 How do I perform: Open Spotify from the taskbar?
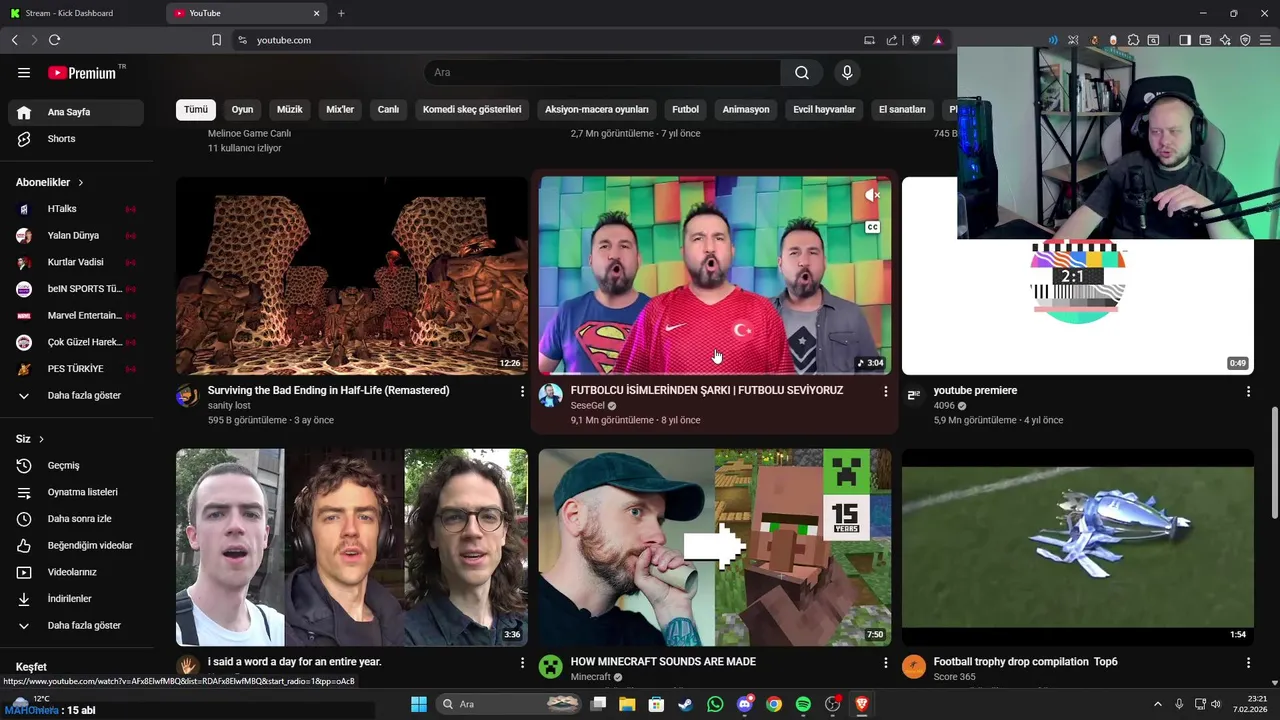(x=803, y=704)
